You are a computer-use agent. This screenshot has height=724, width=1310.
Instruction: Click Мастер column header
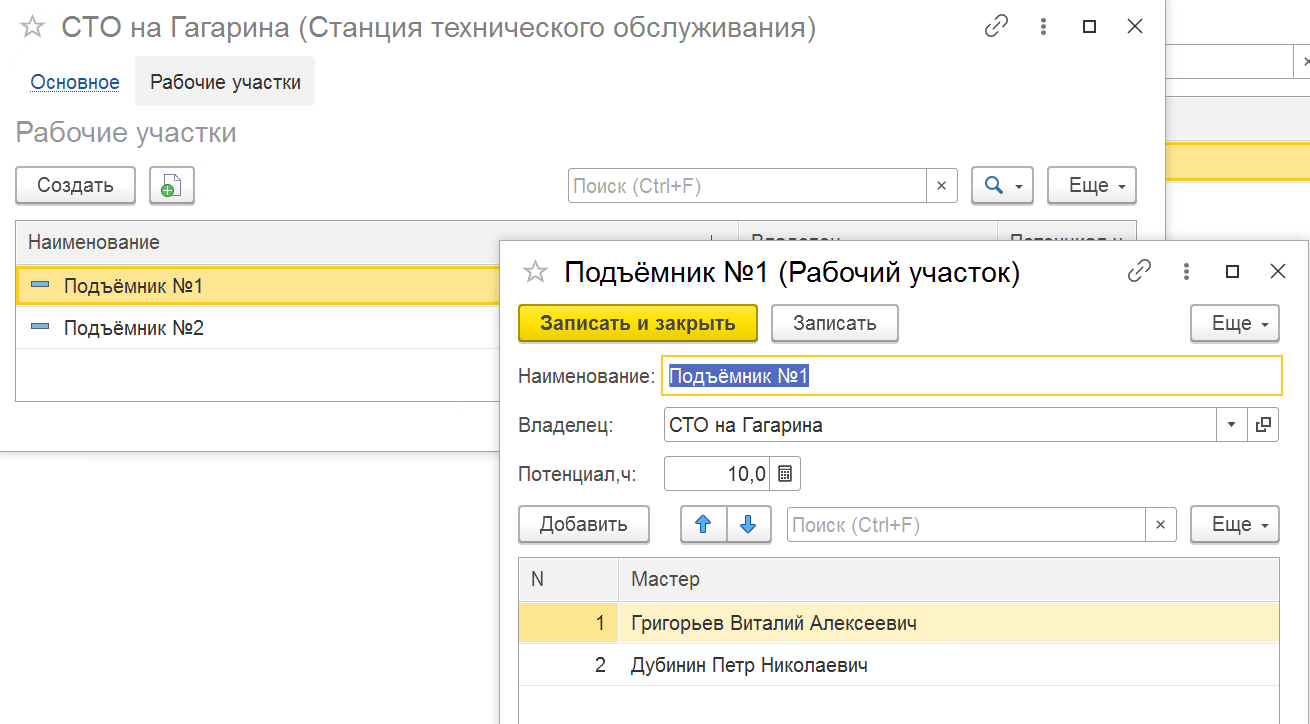(x=949, y=579)
